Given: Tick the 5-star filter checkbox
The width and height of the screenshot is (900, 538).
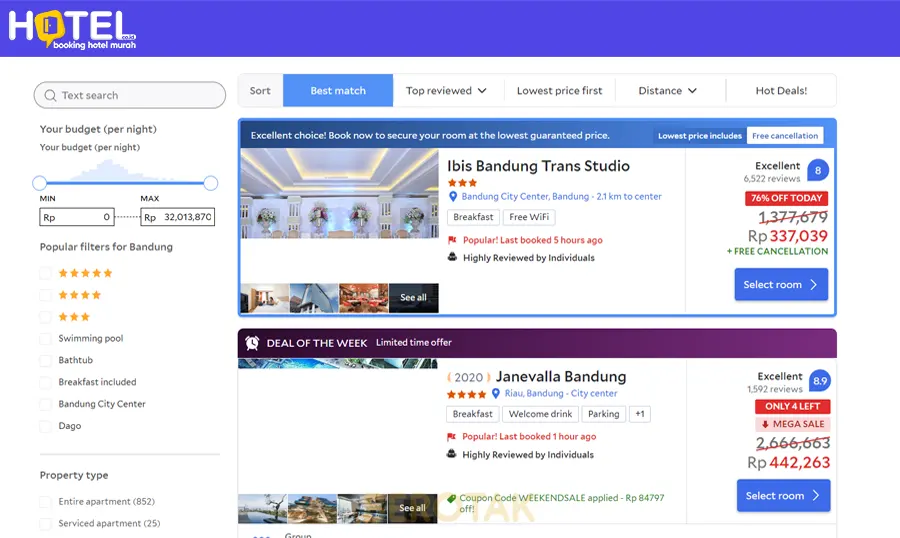Looking at the screenshot, I should [45, 273].
